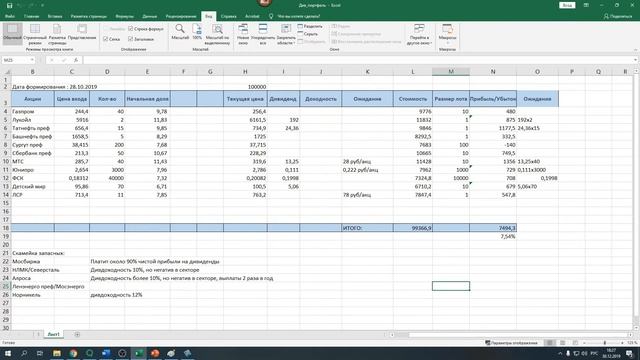The width and height of the screenshot is (640, 360).
Task: Open the Name Box dropdown arrow
Action: point(32,60)
